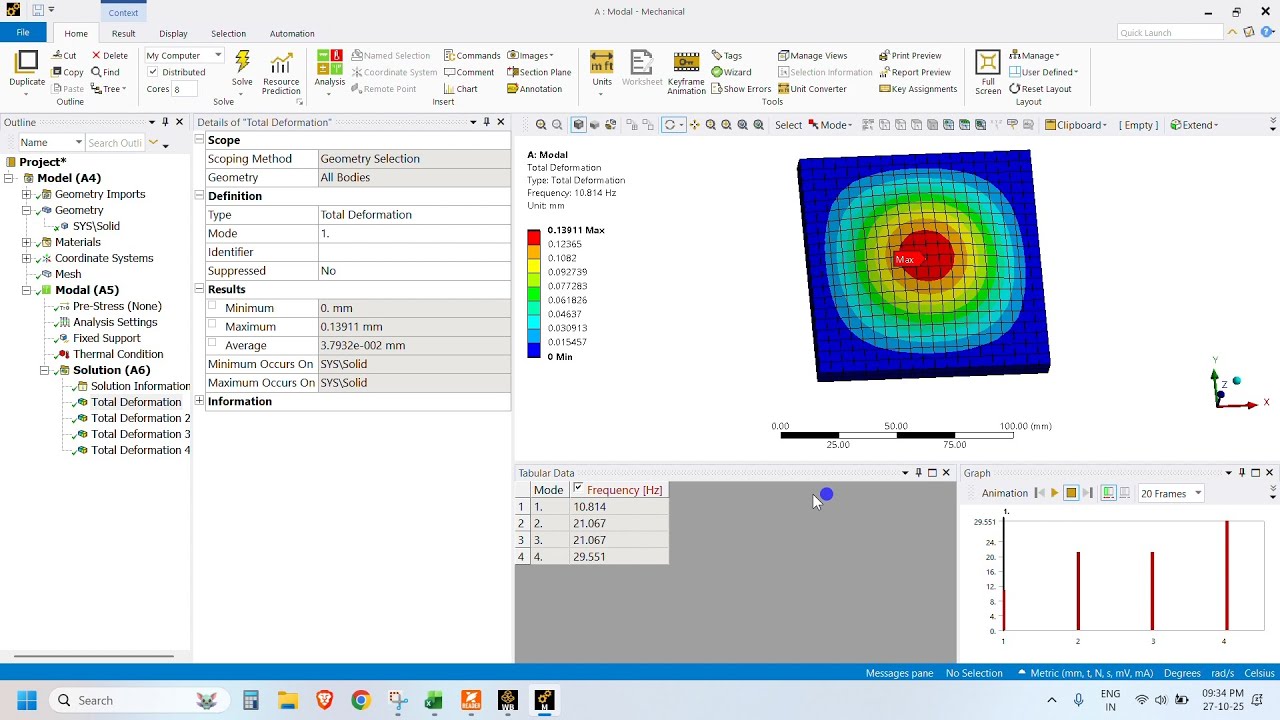The height and width of the screenshot is (720, 1280).
Task: Select the 29.551 frequency row
Action: pyautogui.click(x=592, y=557)
